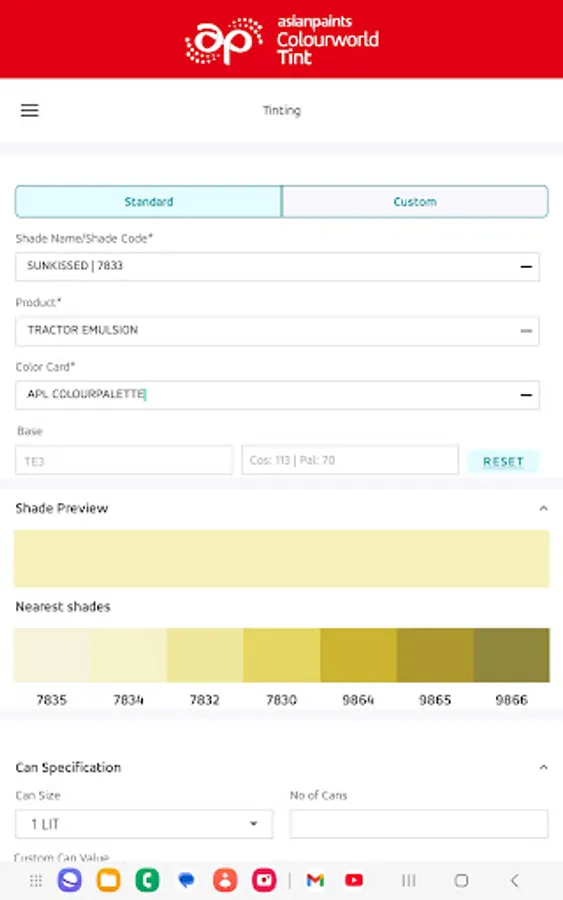Open the blue messages app from taskbar

click(x=186, y=880)
